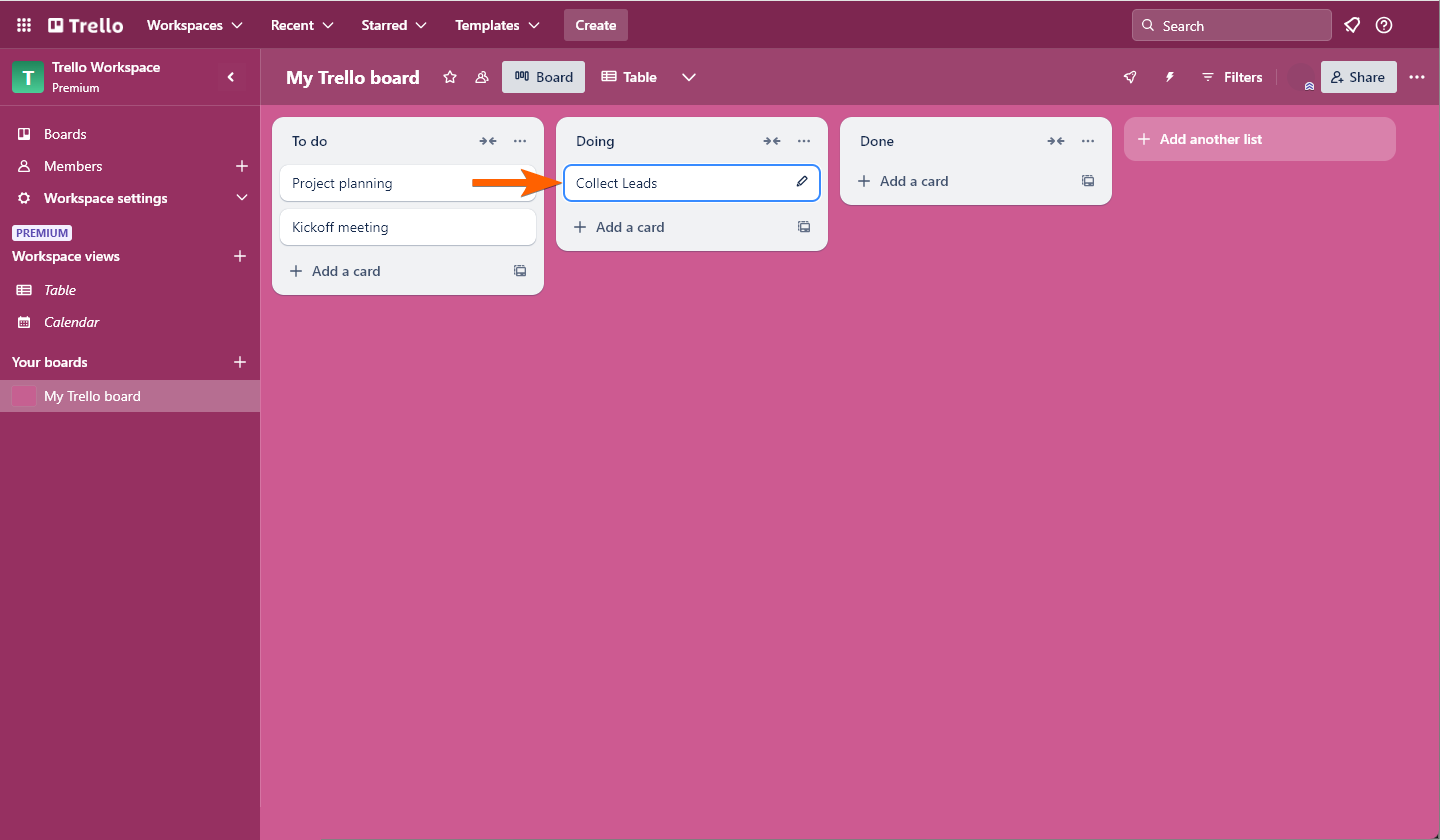The image size is (1440, 840).
Task: Open the app switcher grid icon
Action: (x=24, y=25)
